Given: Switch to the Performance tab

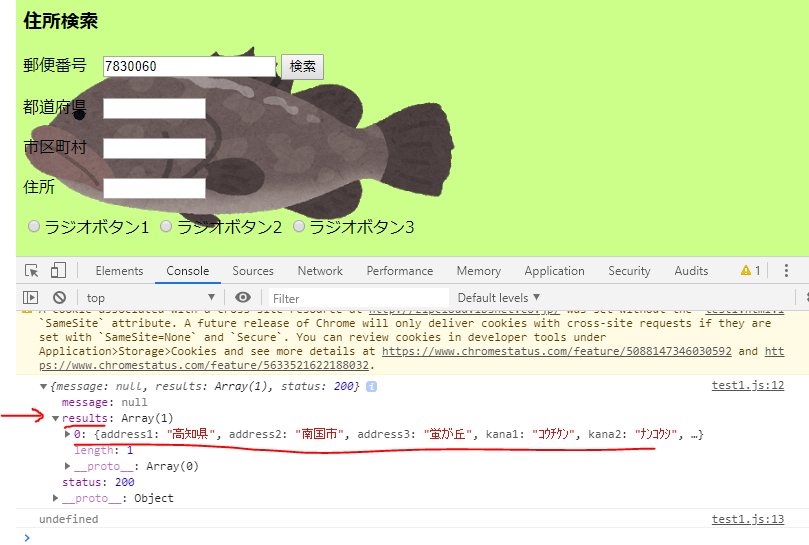Looking at the screenshot, I should point(400,271).
